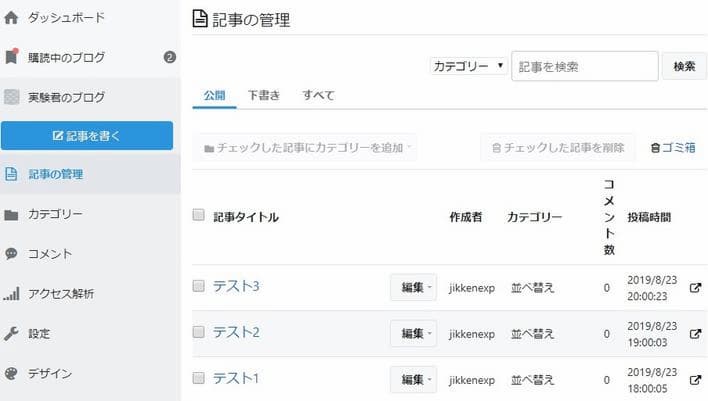The width and height of the screenshot is (708, 401).
Task: Click the 作成者 column header
Action: (x=466, y=217)
